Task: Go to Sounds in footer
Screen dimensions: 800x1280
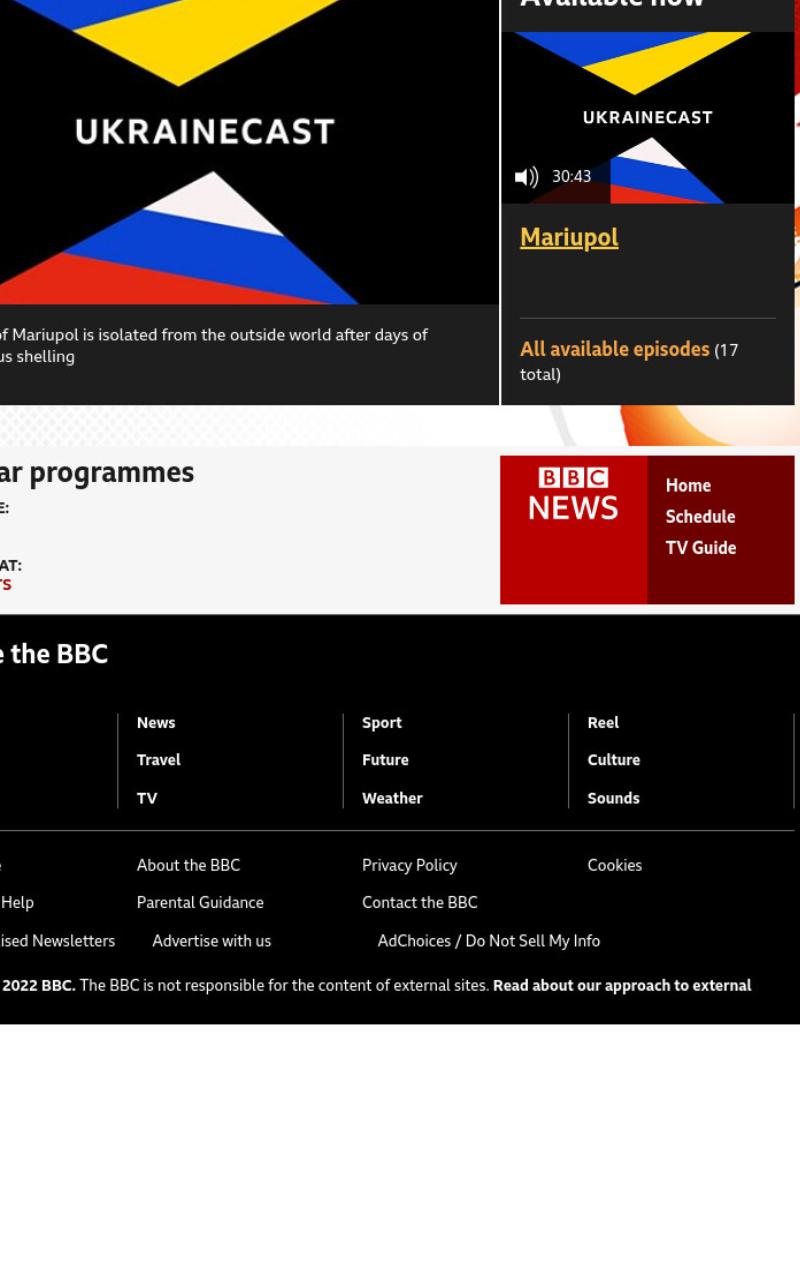Action: point(613,798)
